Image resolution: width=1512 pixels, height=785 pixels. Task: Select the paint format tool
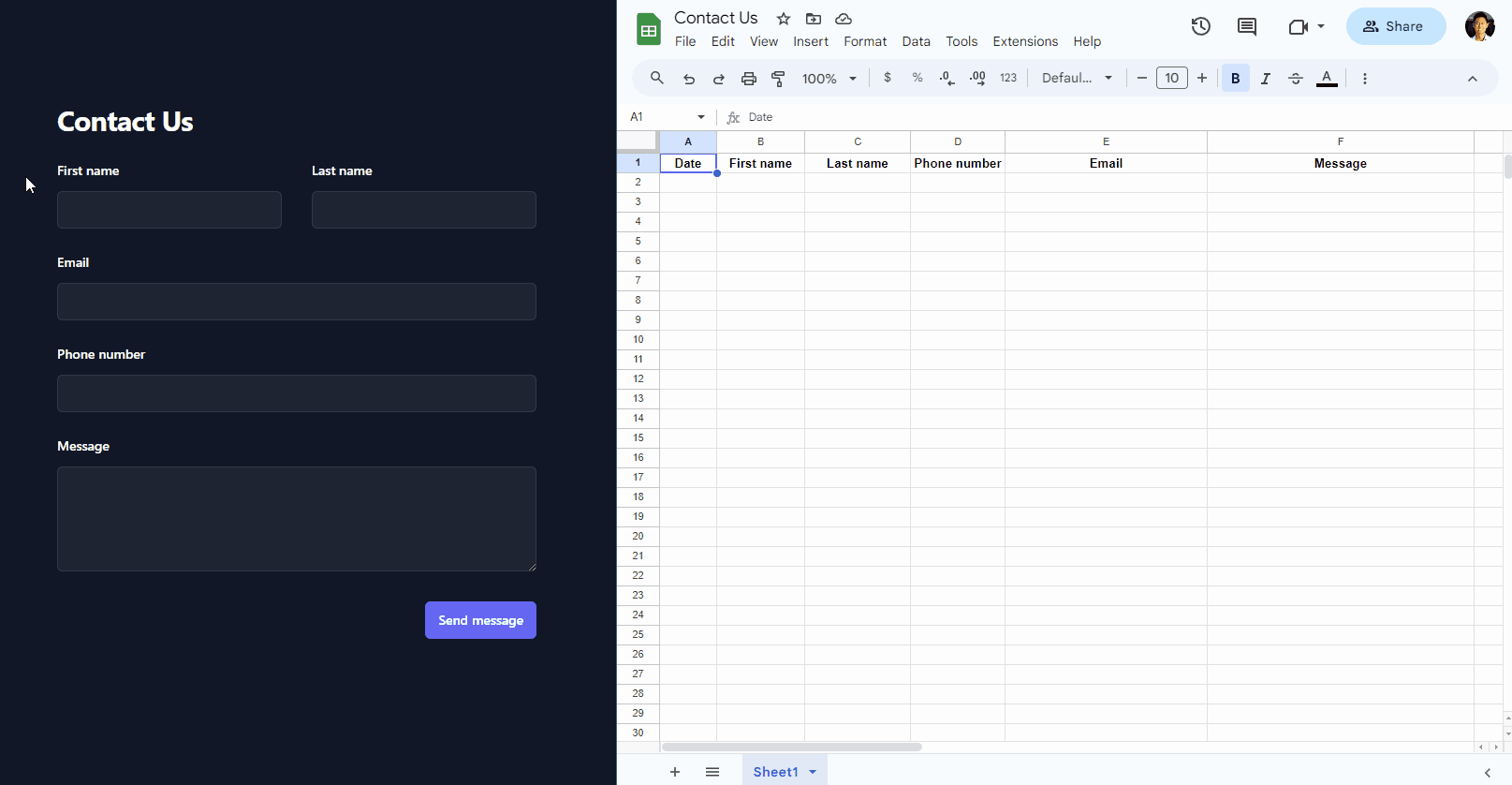pos(778,79)
